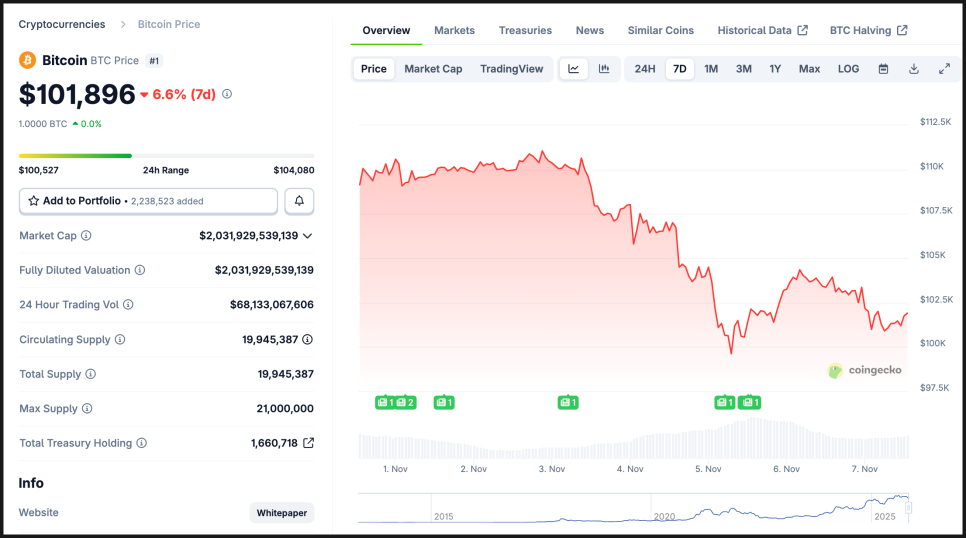This screenshot has width=966, height=538.
Task: Expand the chart to fullscreen
Action: (944, 69)
